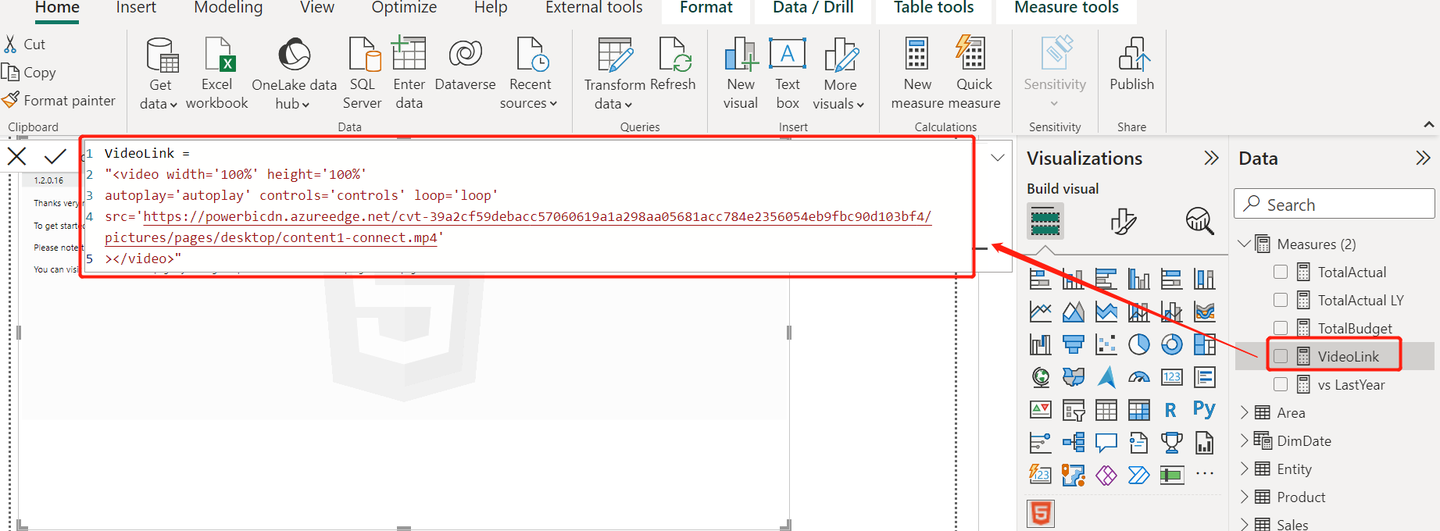Select the HTML5 custom visual icon

[1040, 514]
